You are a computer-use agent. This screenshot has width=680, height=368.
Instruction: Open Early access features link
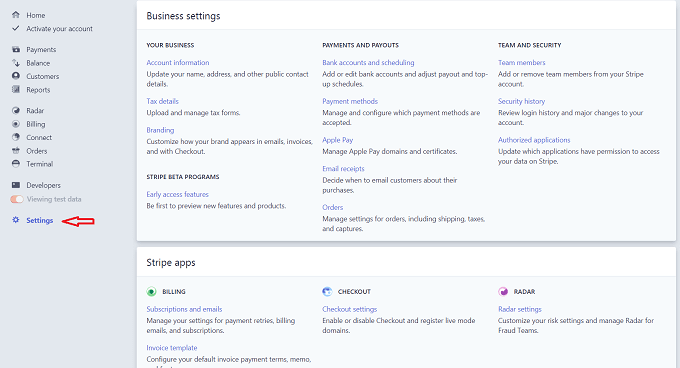point(177,194)
